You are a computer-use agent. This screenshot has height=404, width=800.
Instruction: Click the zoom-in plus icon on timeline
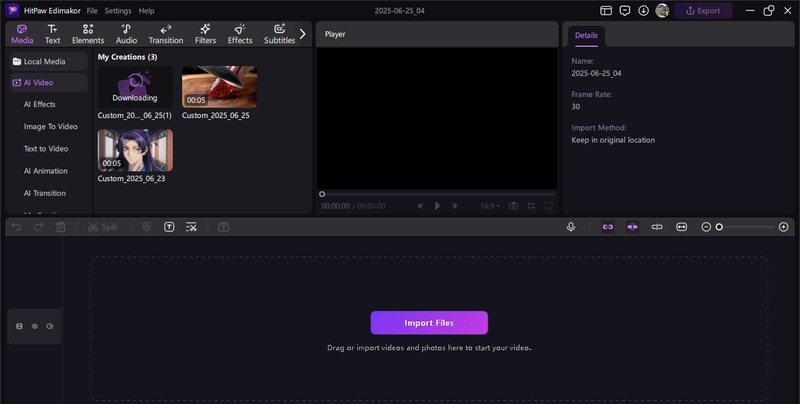tap(783, 227)
